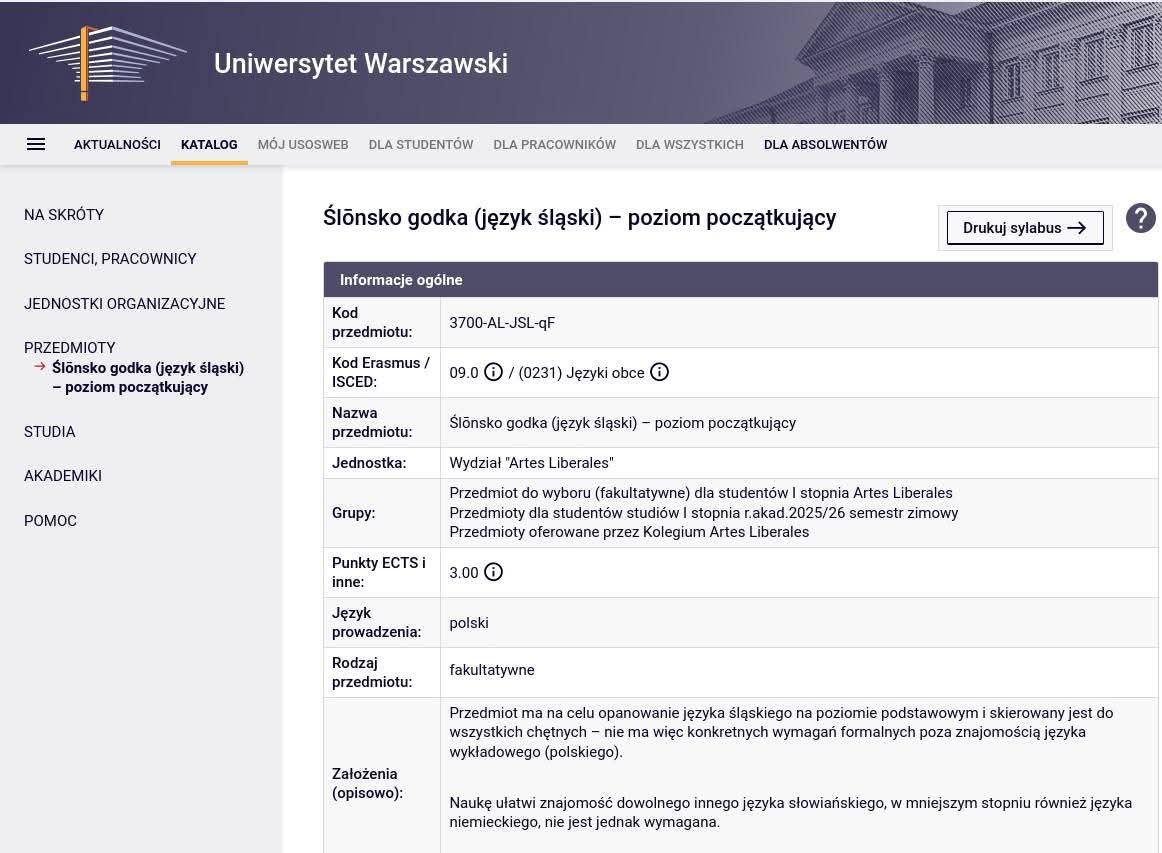Open Wydział "Artes Liberales" unit link
The height and width of the screenshot is (853, 1162).
click(531, 463)
